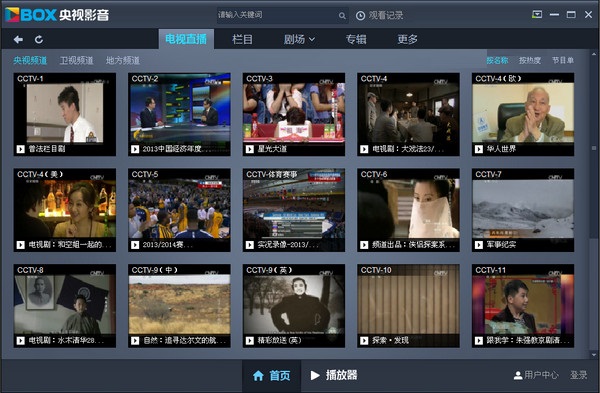Sort channels by name 按名称
The height and width of the screenshot is (393, 600).
tap(497, 60)
